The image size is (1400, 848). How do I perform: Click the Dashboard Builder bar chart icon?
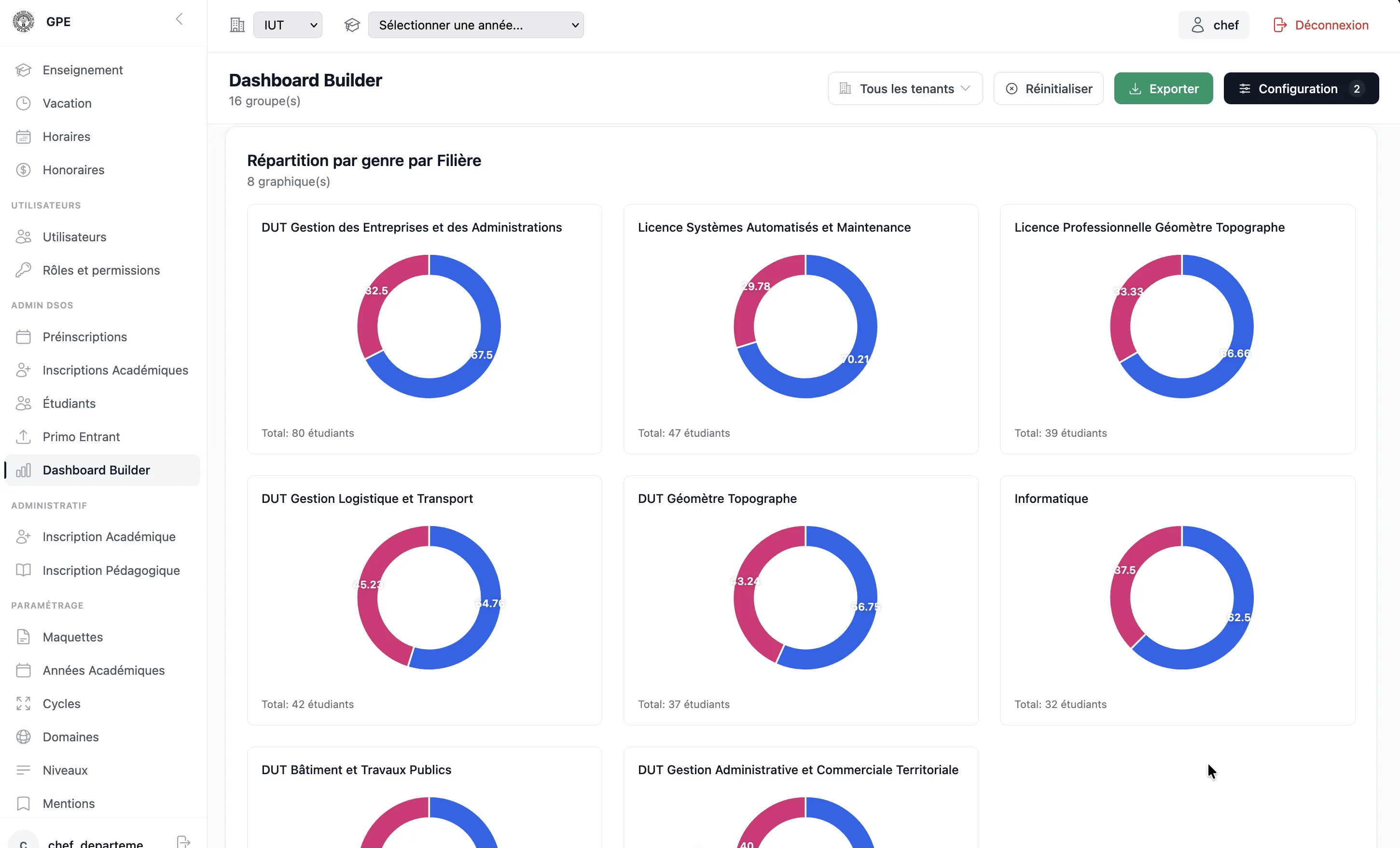tap(23, 470)
